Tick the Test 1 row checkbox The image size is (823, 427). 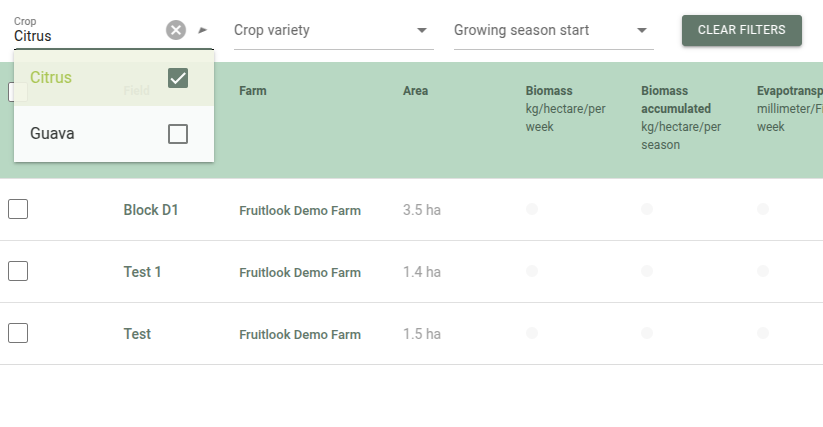click(18, 271)
